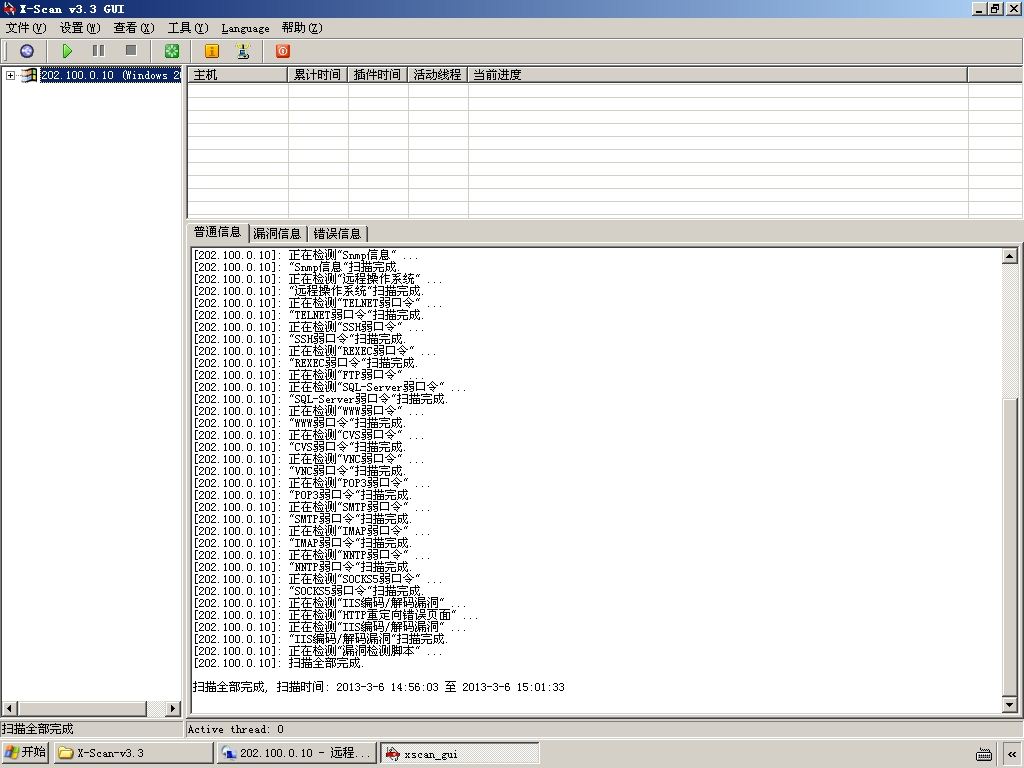Switch to the 202.100.0.10 remote desktop taskbar item

point(297,752)
